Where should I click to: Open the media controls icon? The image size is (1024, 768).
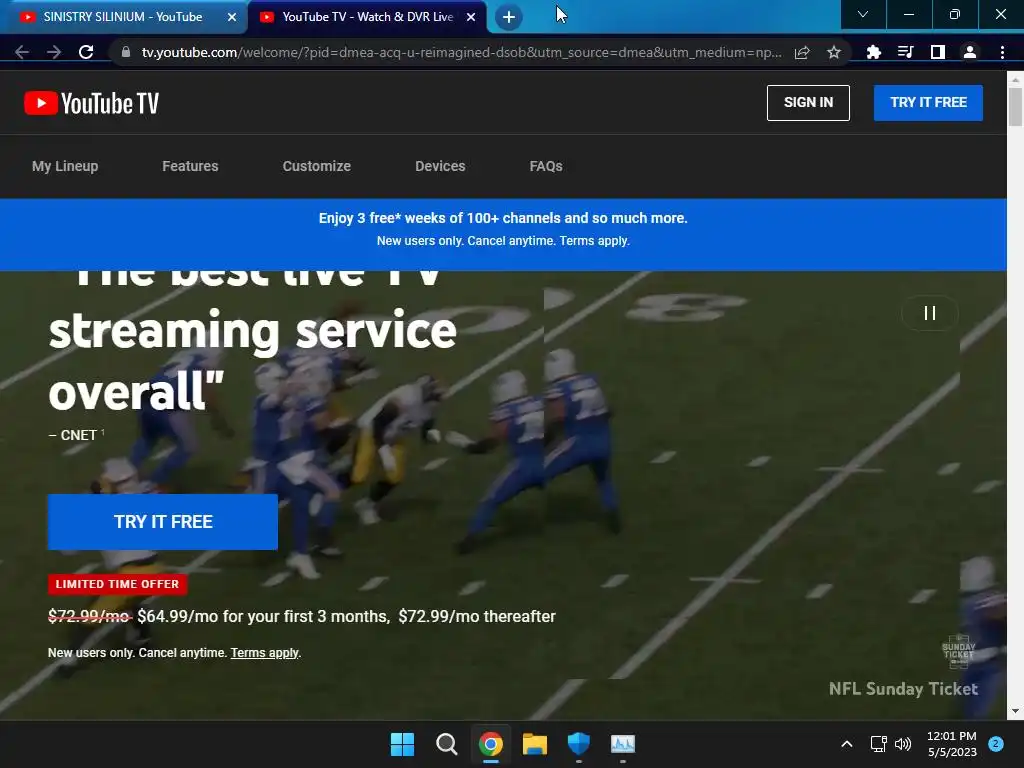[905, 52]
